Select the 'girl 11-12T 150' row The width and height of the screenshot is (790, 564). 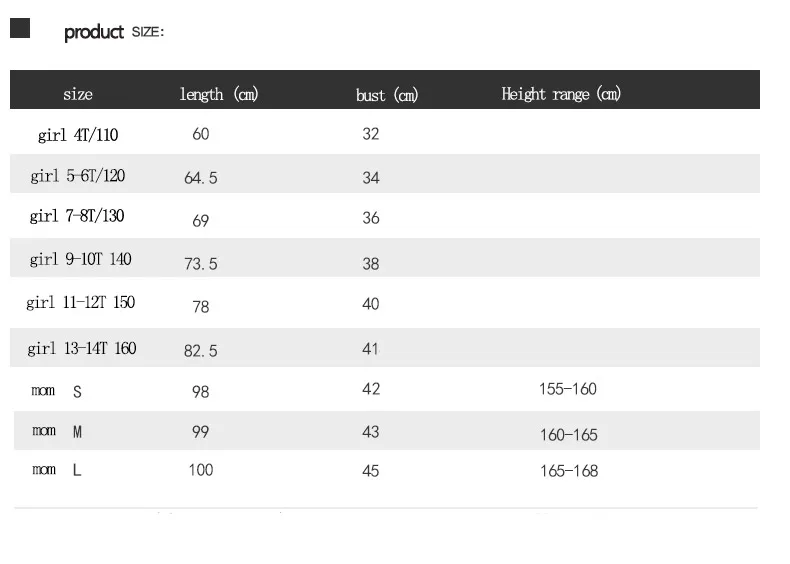[x=385, y=302]
